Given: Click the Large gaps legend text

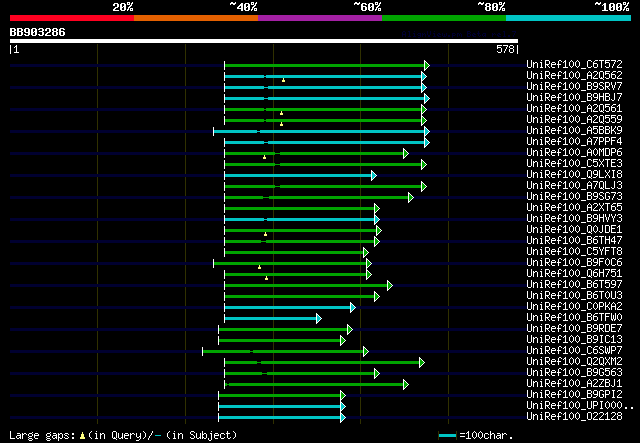Looking at the screenshot, I should click(123, 435).
